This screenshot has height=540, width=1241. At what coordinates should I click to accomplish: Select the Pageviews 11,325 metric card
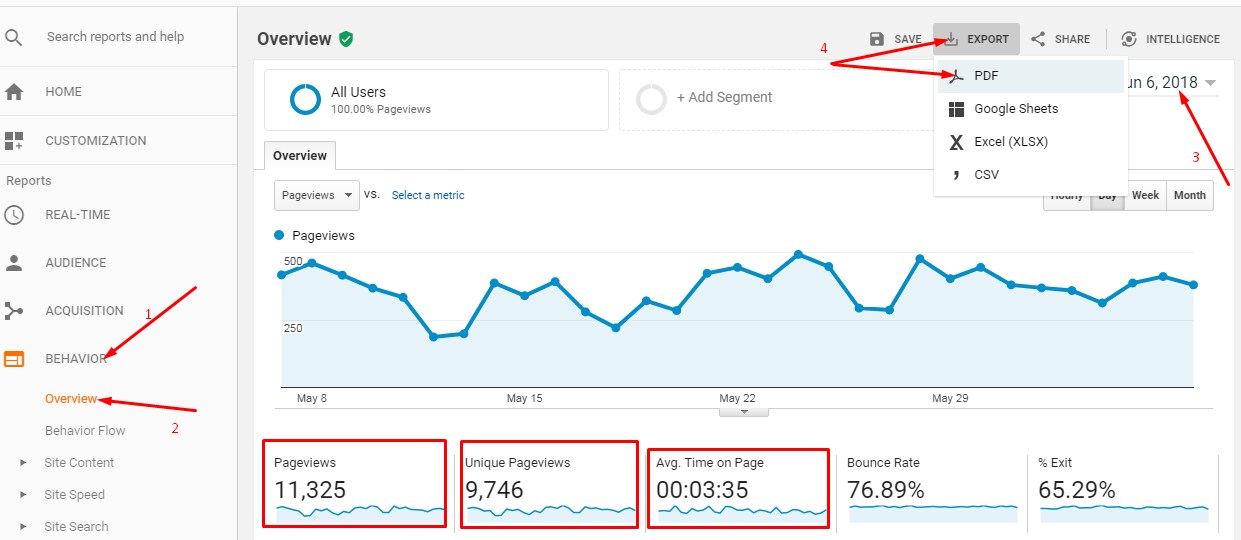[354, 484]
